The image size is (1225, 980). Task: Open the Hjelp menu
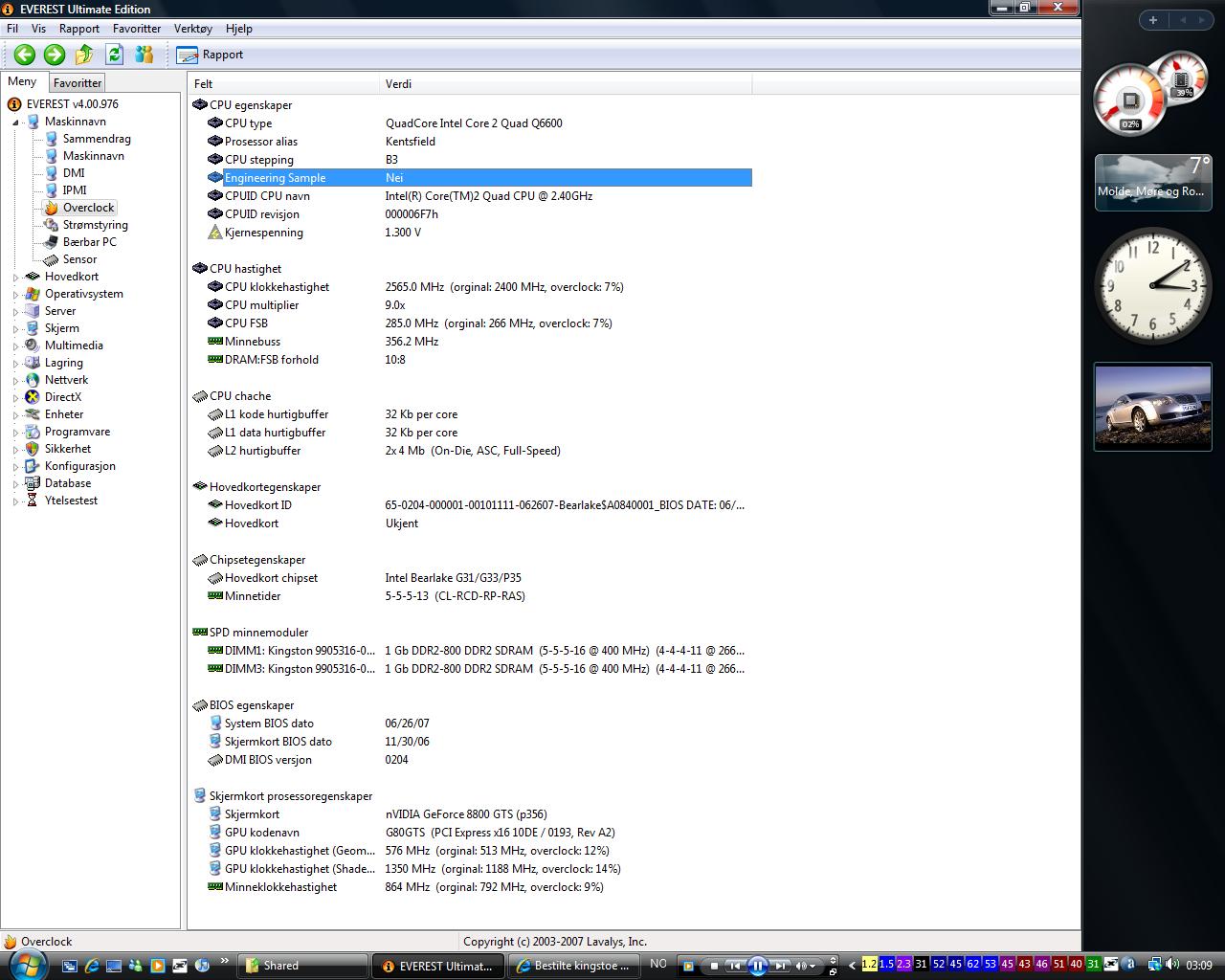(x=239, y=29)
